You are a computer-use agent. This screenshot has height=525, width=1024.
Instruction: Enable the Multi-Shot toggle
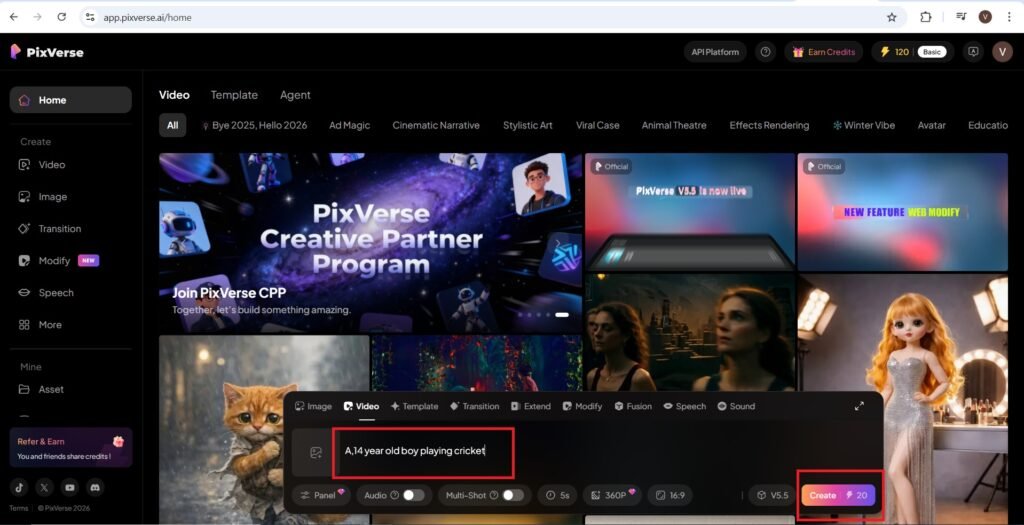click(513, 495)
